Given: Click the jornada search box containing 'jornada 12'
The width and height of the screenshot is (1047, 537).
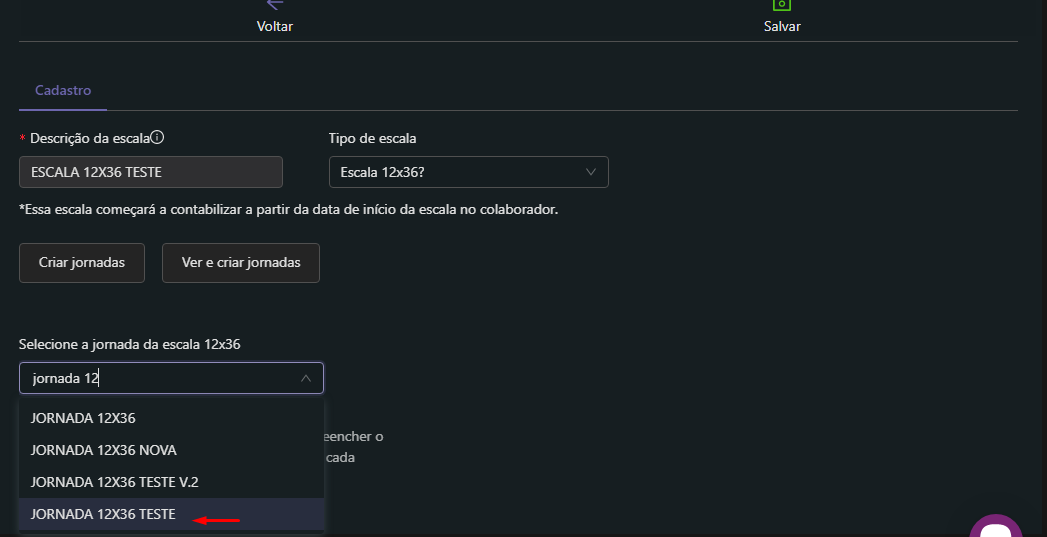Looking at the screenshot, I should [160, 378].
